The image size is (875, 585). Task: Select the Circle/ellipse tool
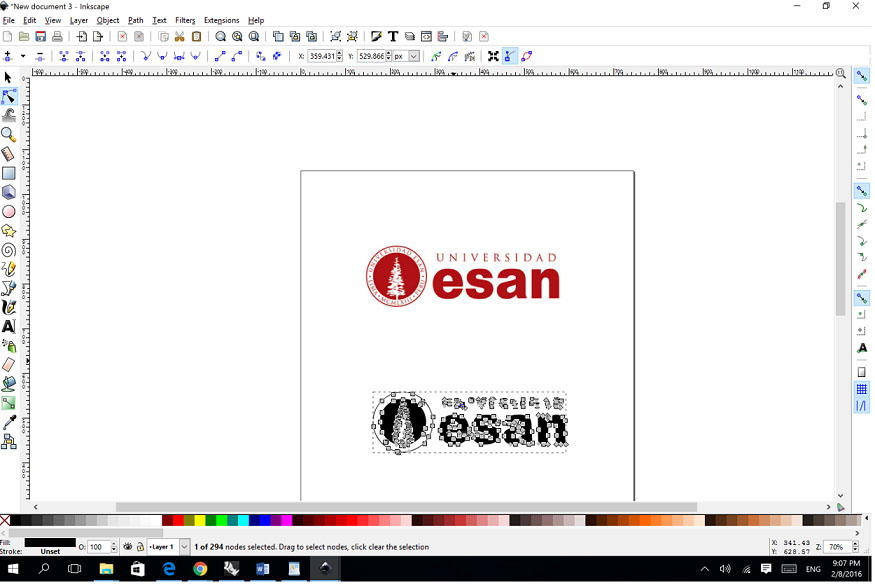[x=8, y=212]
